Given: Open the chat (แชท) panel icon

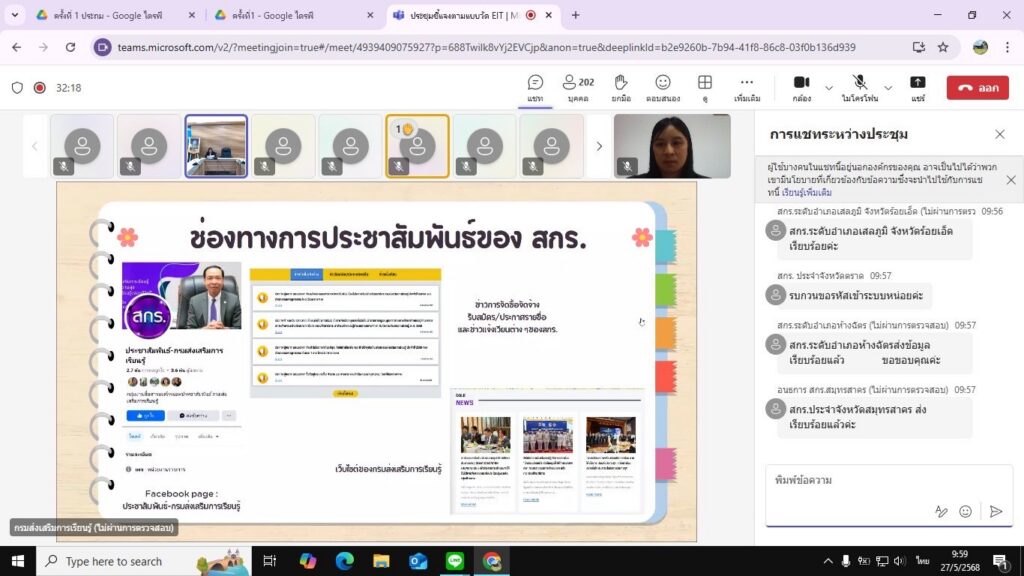Looking at the screenshot, I should [x=535, y=88].
